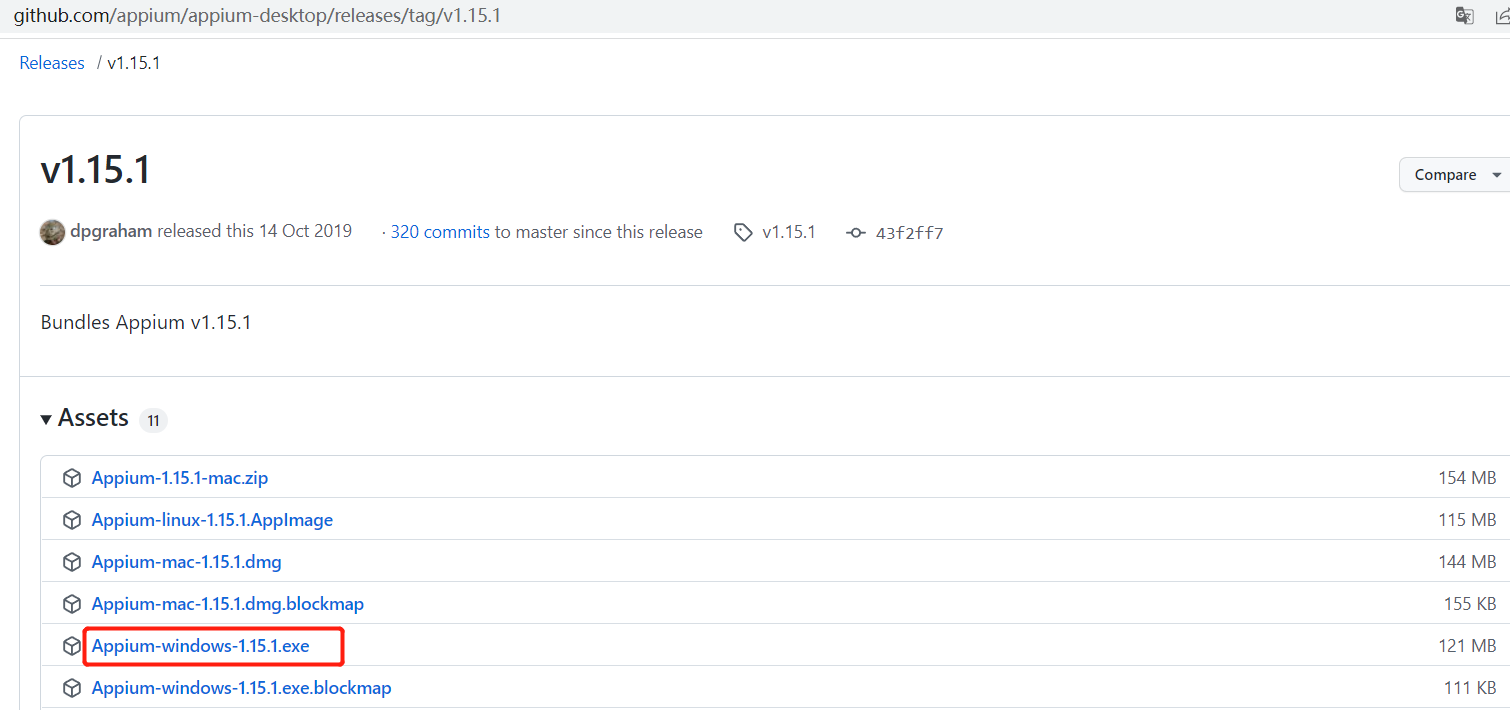Click package icon next to Appium-1.15.1-mac.zip

[x=71, y=478]
